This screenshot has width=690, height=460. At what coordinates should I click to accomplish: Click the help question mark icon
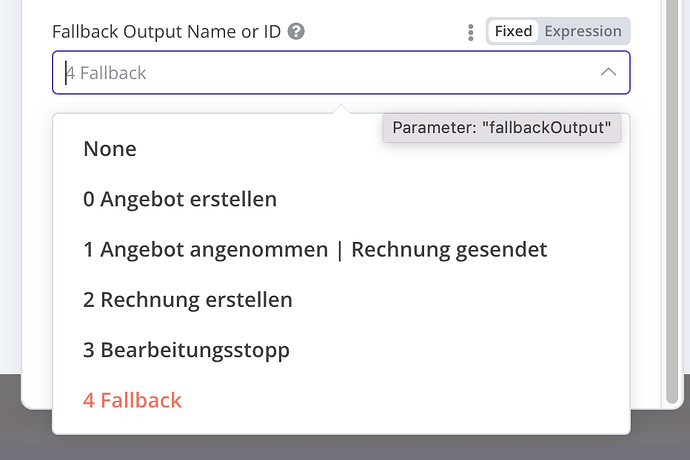click(x=296, y=31)
